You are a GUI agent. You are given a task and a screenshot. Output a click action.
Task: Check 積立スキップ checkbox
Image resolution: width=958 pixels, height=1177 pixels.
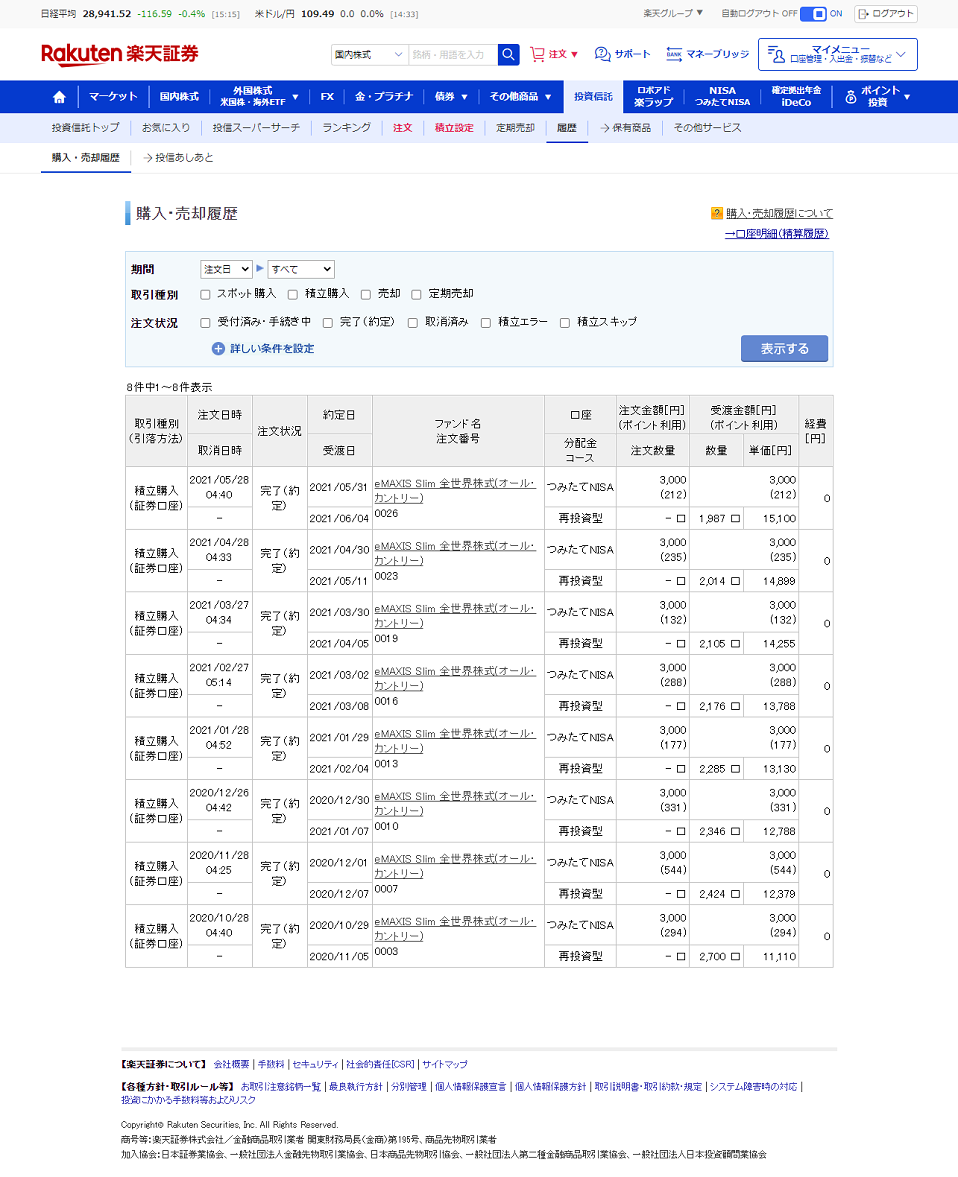(x=565, y=323)
